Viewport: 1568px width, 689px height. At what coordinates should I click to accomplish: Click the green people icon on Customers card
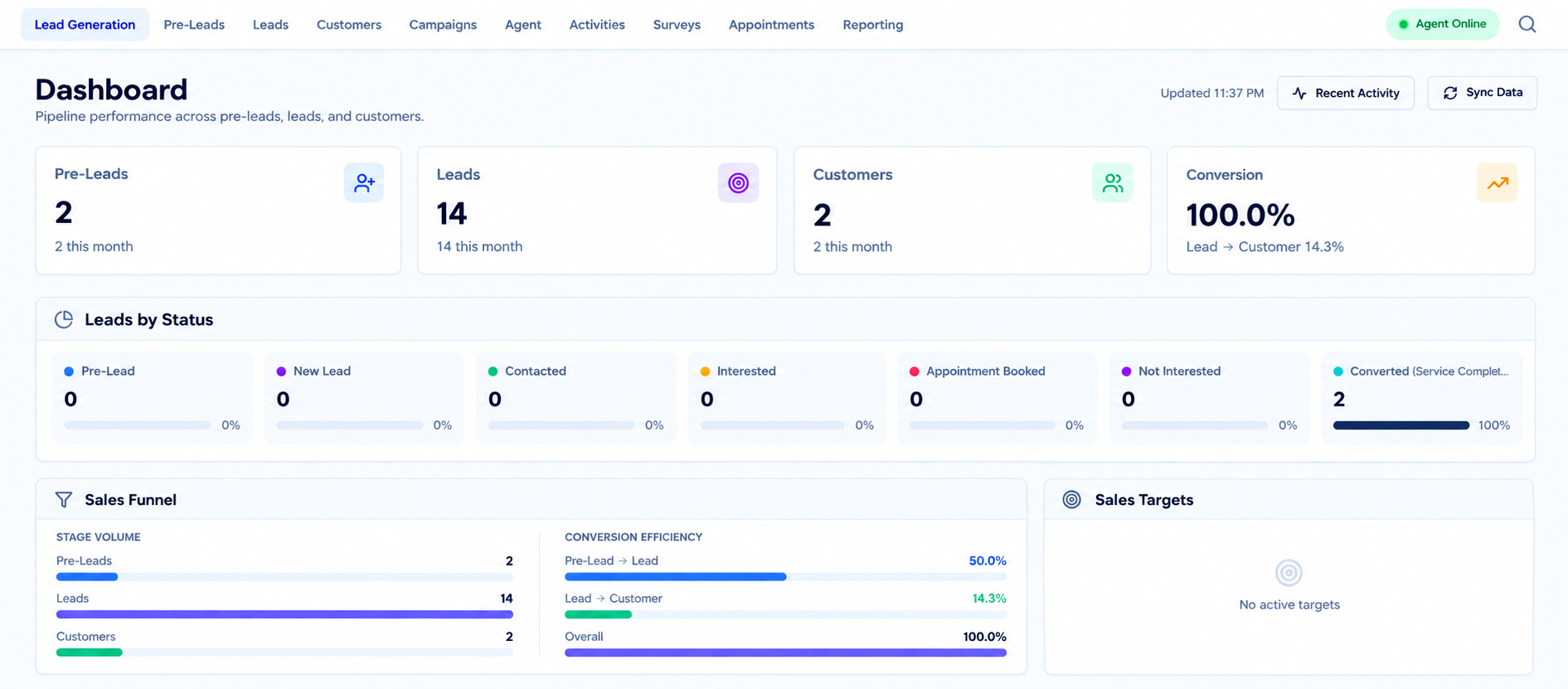(1112, 182)
